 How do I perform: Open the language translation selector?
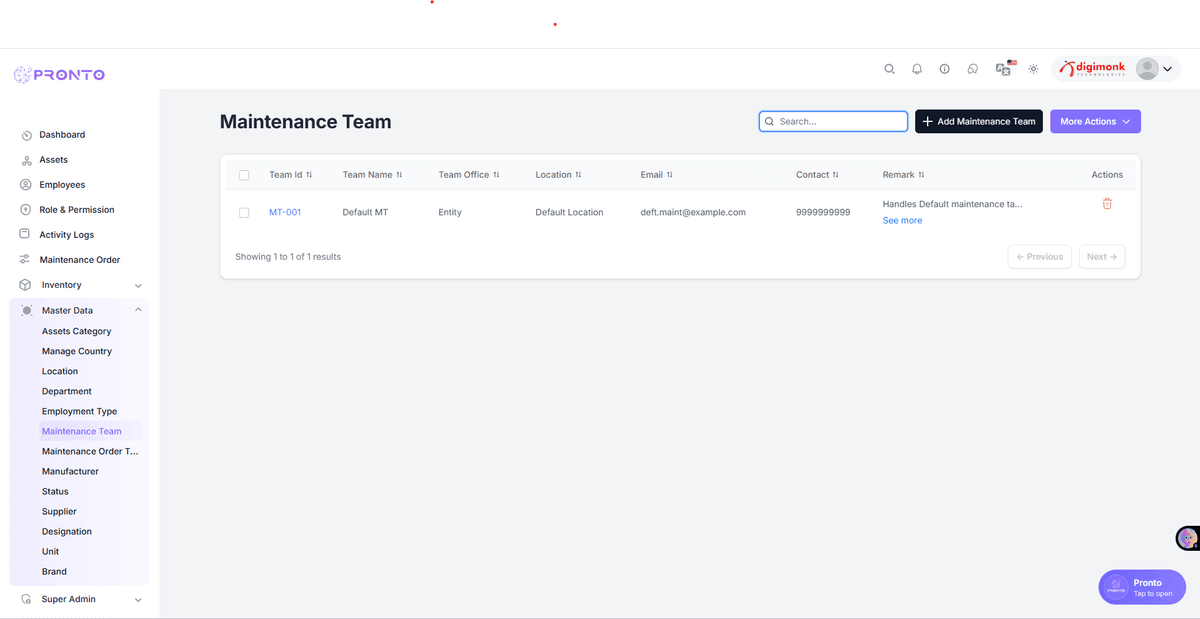[1003, 68]
